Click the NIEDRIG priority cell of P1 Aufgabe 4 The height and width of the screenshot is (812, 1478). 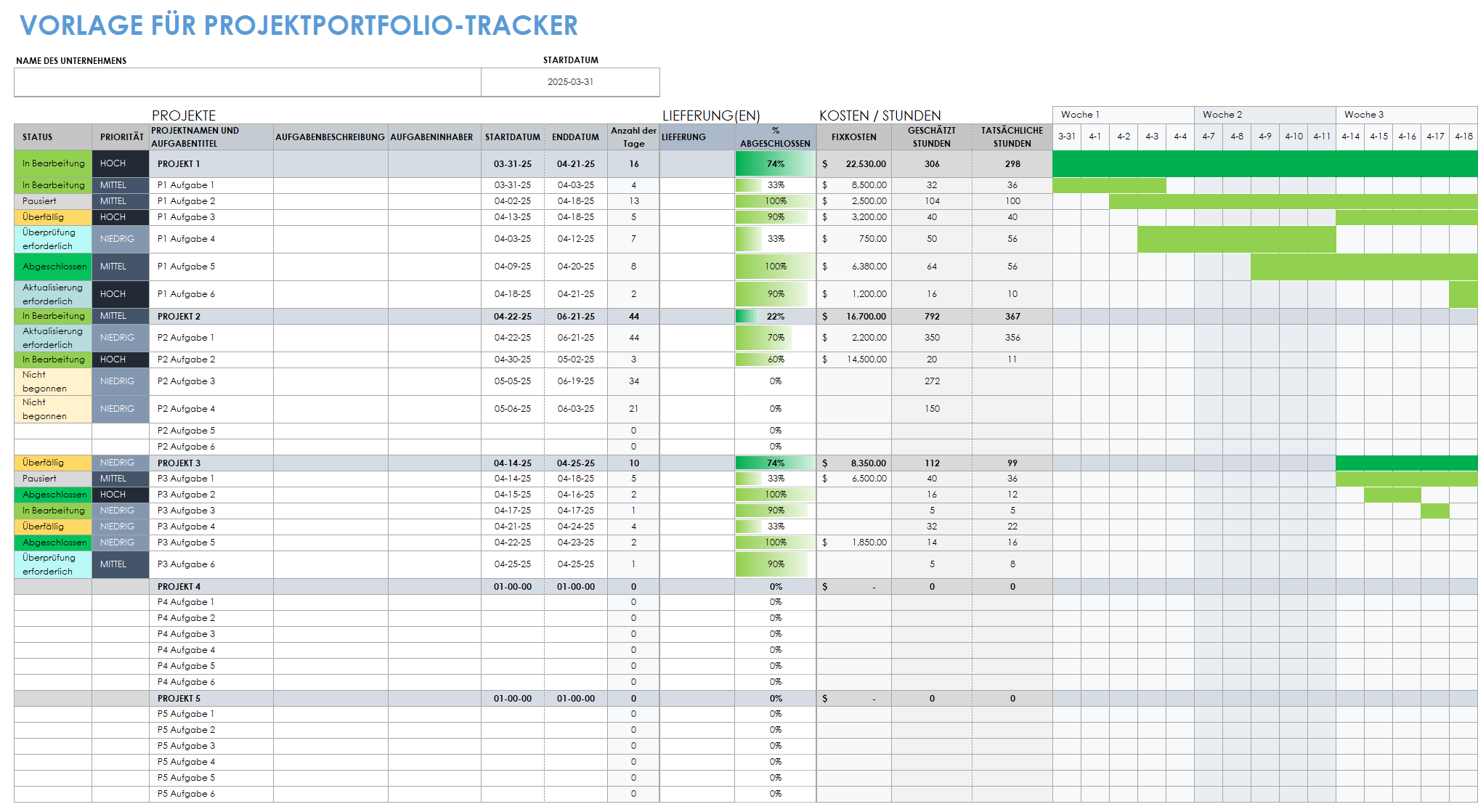(x=121, y=240)
